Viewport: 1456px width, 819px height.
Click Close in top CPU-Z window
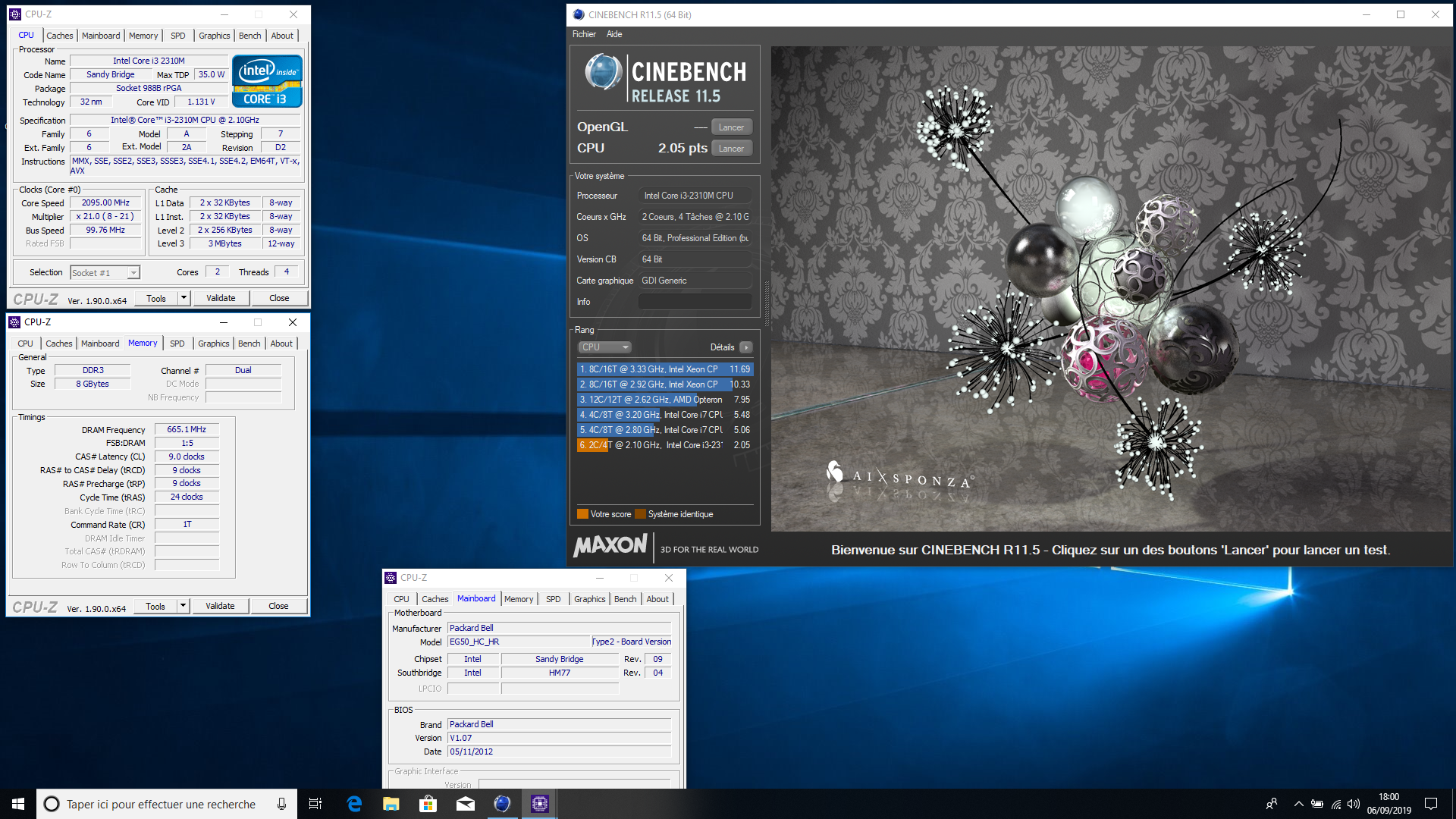coord(279,298)
